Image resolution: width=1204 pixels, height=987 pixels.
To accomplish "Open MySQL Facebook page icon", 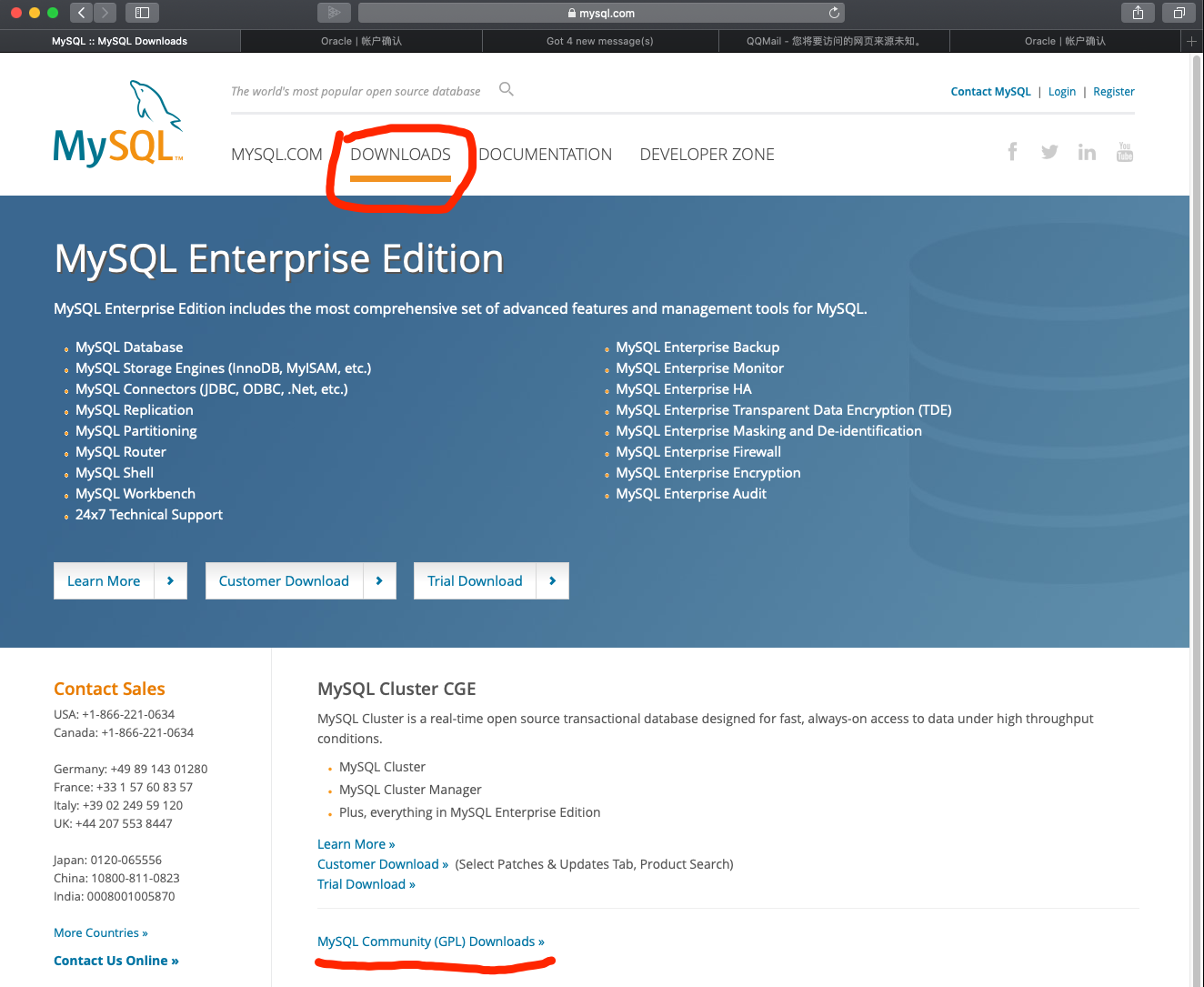I will (1012, 151).
